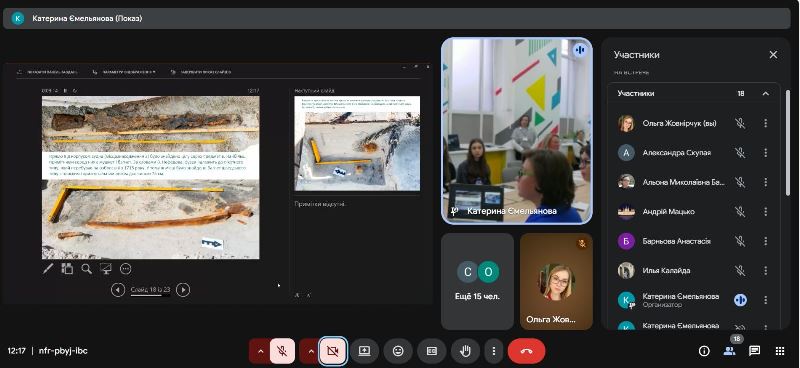Click speaking indicator for Катерина Ємельянова Организатор
The height and width of the screenshot is (368, 800).
[740, 300]
